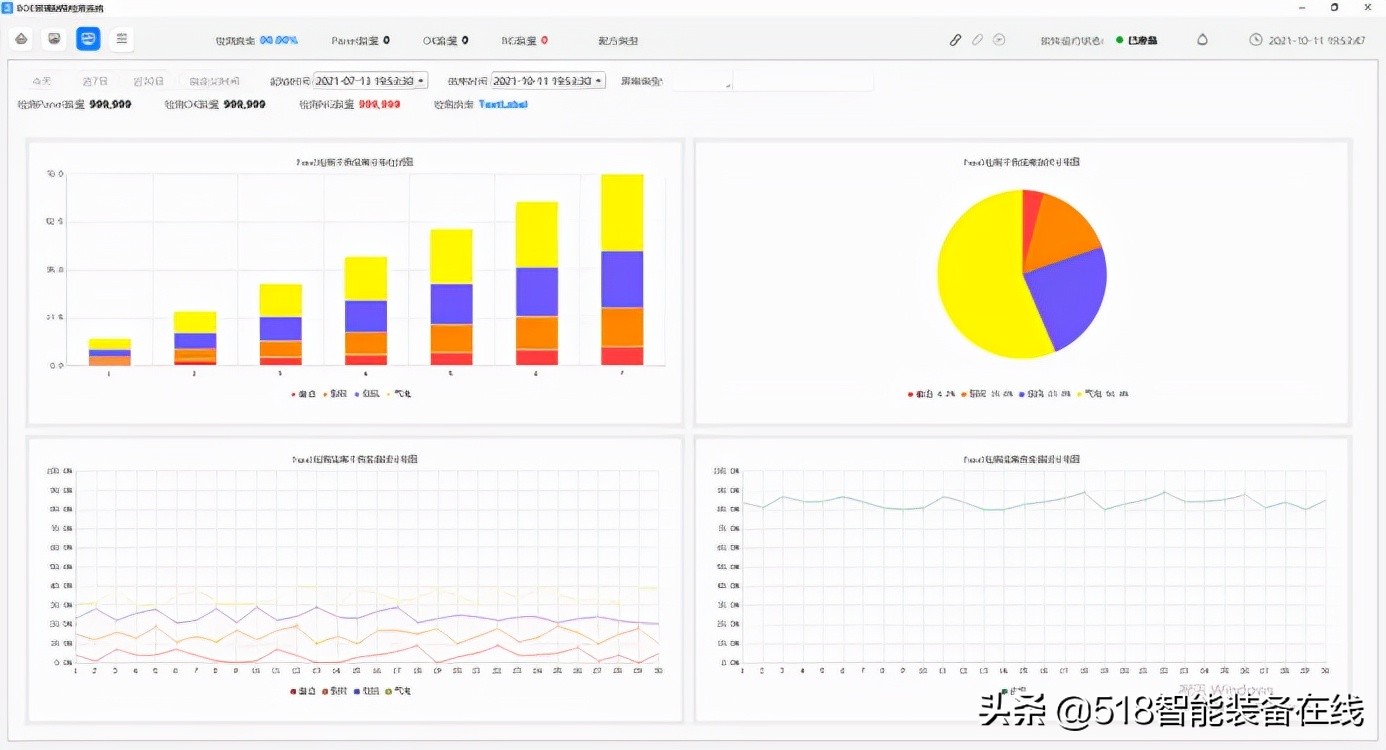
Task: Click the first, shortest stacked bar
Action: [109, 352]
